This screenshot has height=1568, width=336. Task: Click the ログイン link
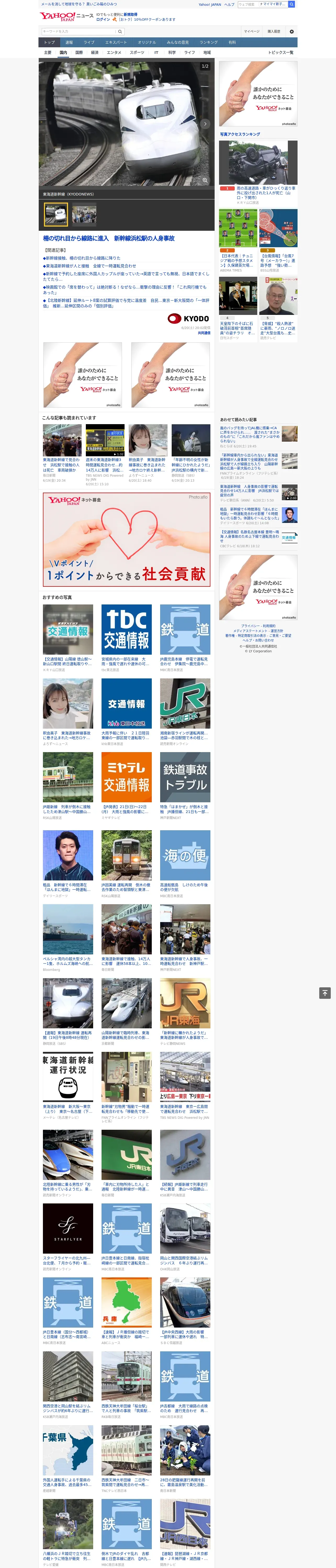(103, 20)
